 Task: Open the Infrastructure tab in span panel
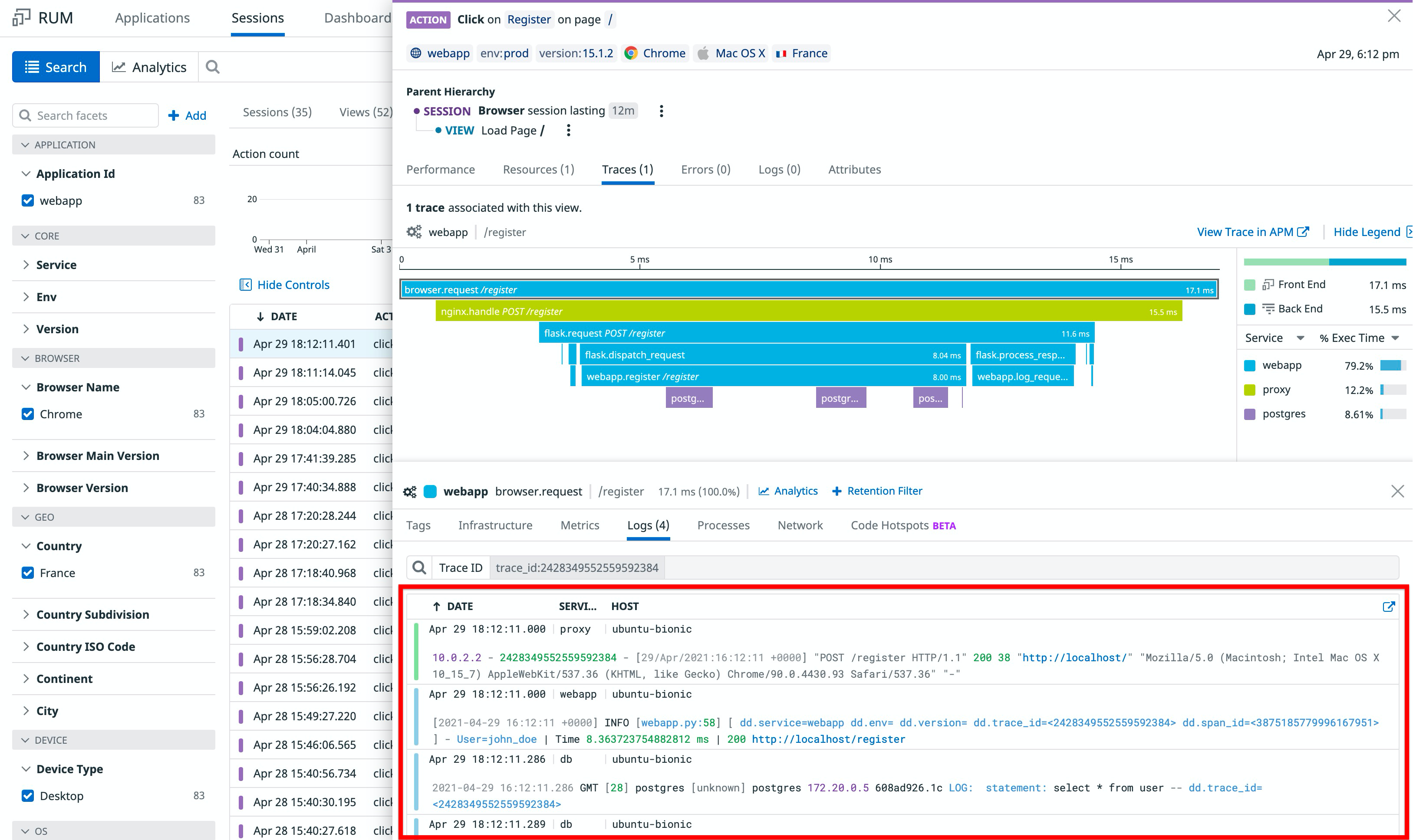click(495, 525)
